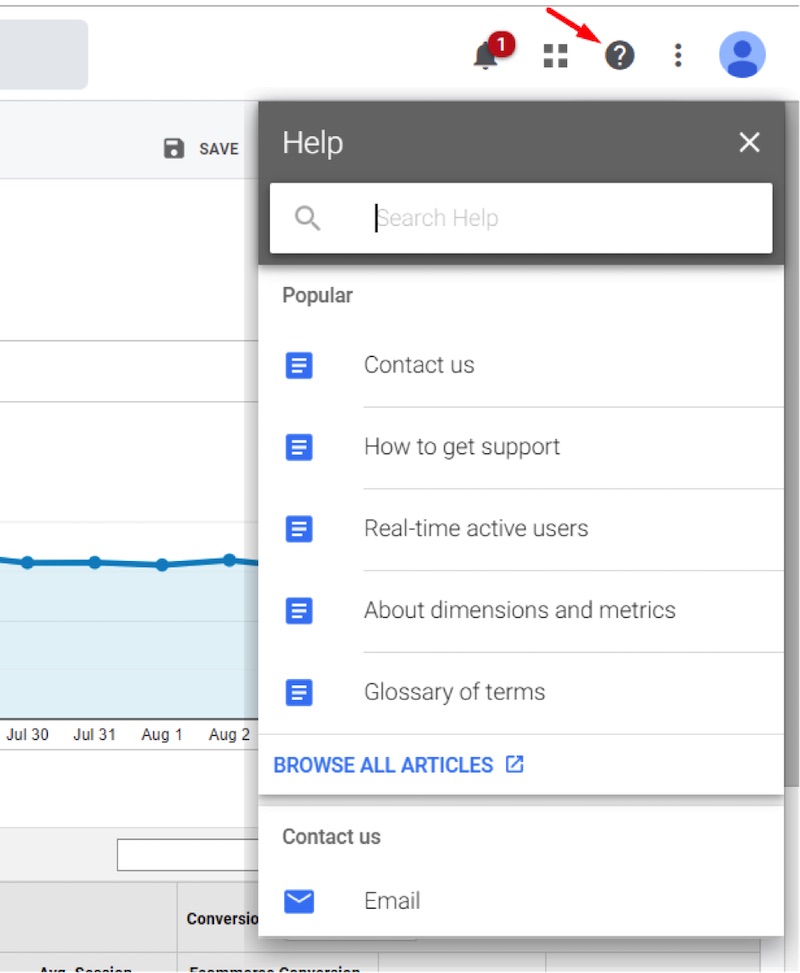Open the 'About dimensions and metrics' article
The width and height of the screenshot is (800, 973).
(520, 610)
